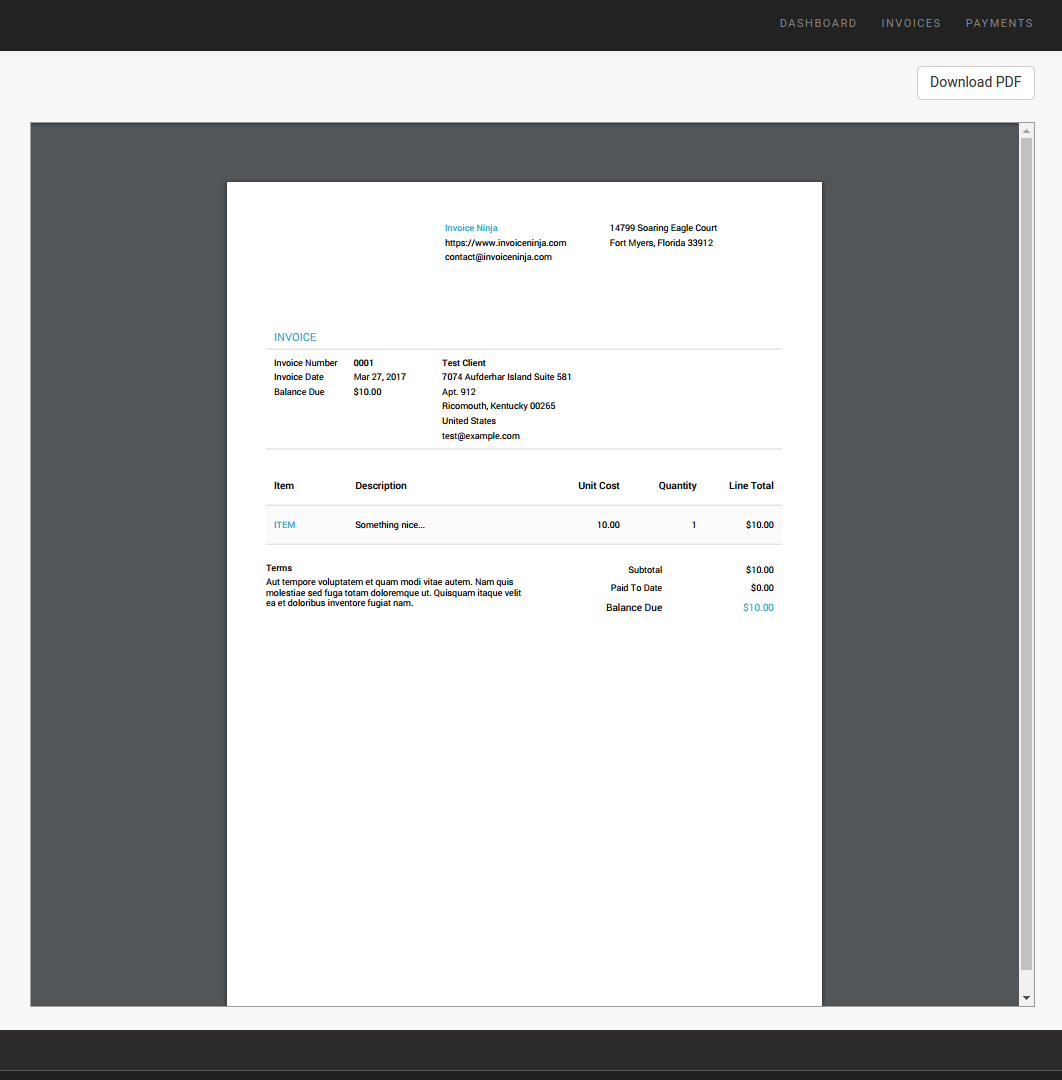The image size is (1062, 1080).
Task: Click the blue INVOICE heading
Action: 295,338
